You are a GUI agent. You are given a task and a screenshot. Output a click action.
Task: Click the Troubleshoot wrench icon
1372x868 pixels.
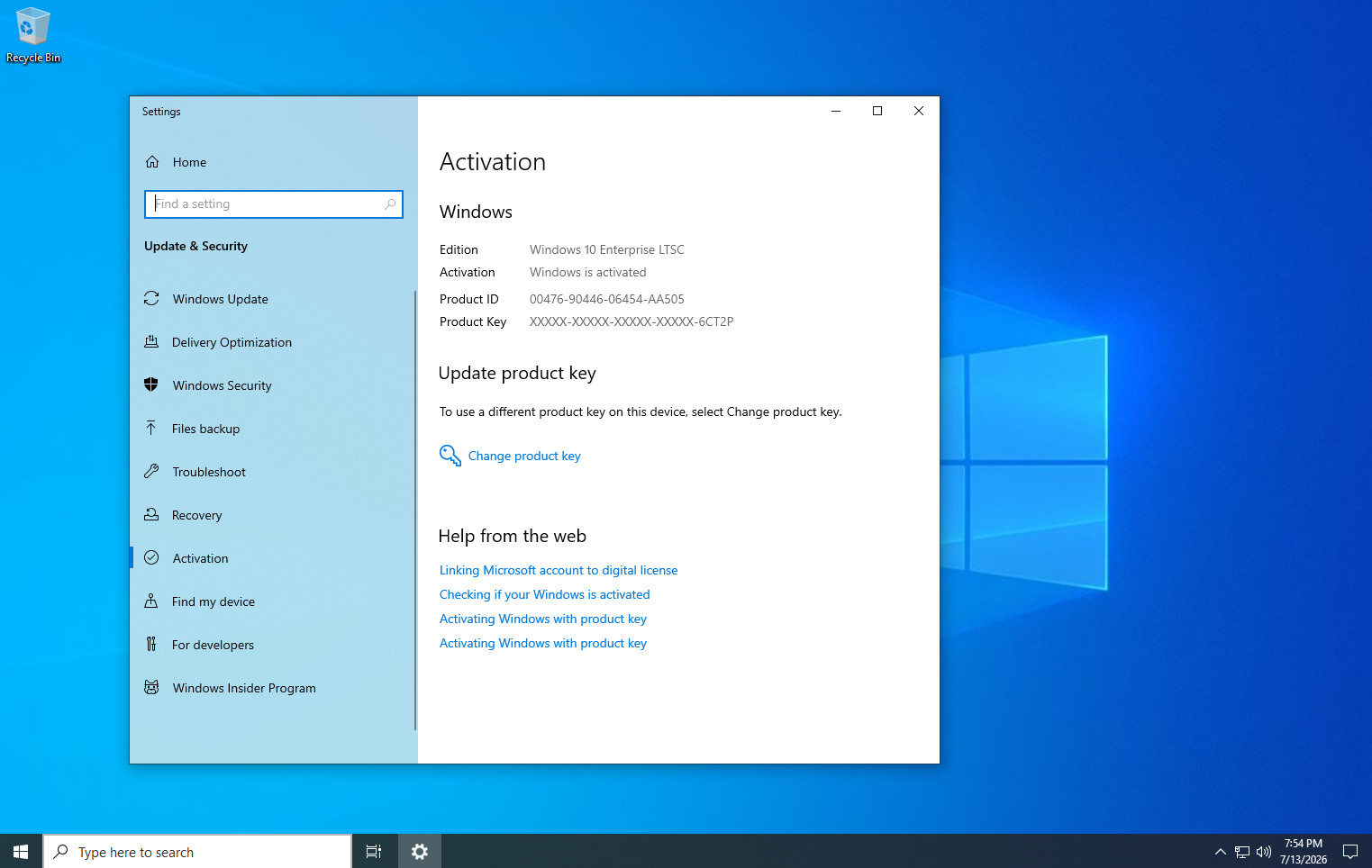pyautogui.click(x=151, y=471)
